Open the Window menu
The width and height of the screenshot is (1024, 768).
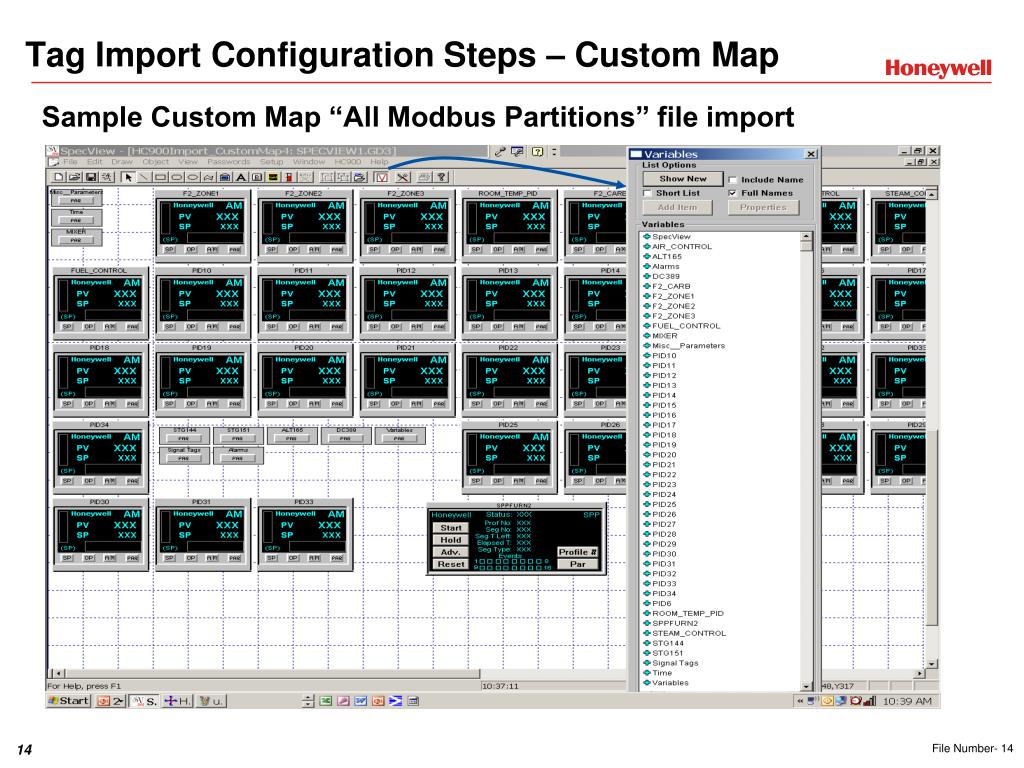click(x=309, y=161)
